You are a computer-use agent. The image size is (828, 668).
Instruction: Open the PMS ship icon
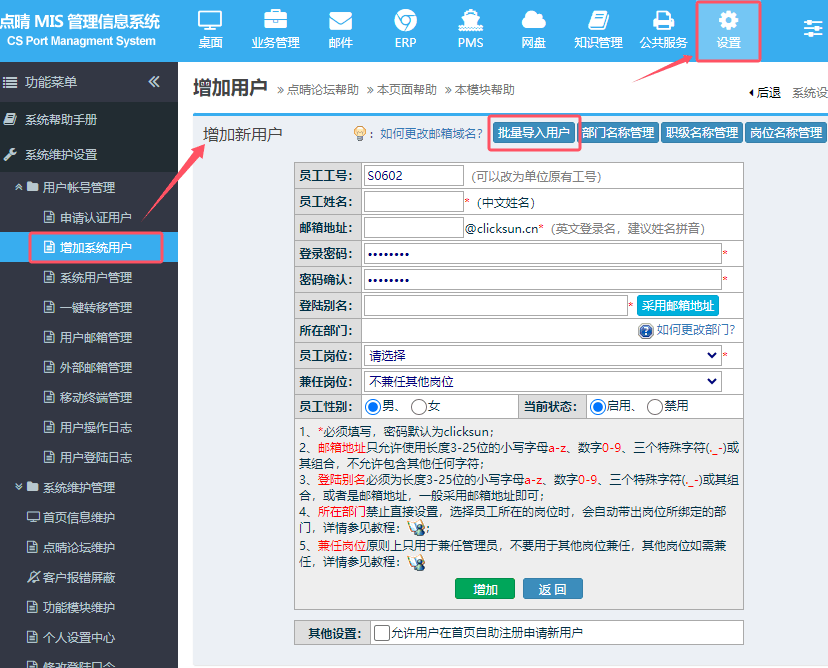pos(470,21)
